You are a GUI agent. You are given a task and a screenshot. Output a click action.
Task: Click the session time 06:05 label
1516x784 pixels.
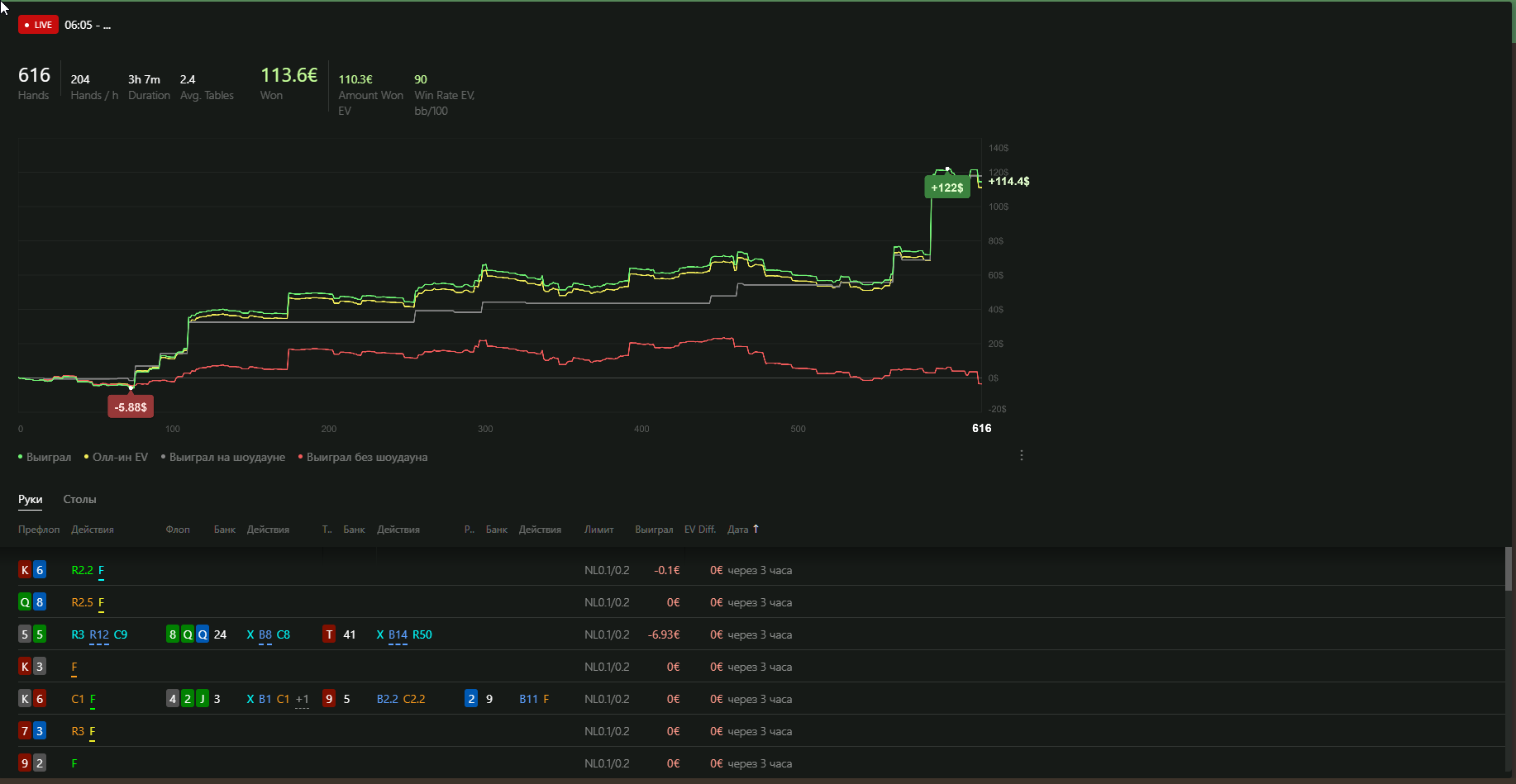click(87, 25)
